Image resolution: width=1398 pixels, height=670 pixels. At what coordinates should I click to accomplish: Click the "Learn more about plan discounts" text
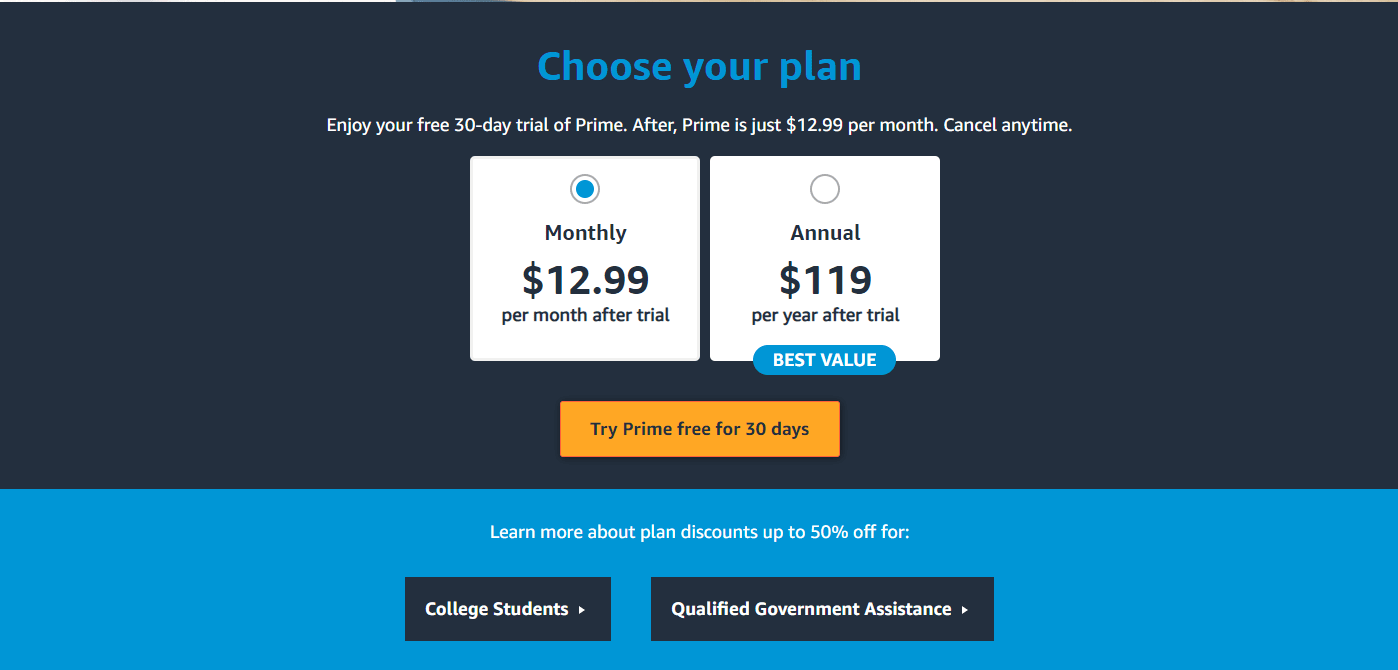point(699,532)
